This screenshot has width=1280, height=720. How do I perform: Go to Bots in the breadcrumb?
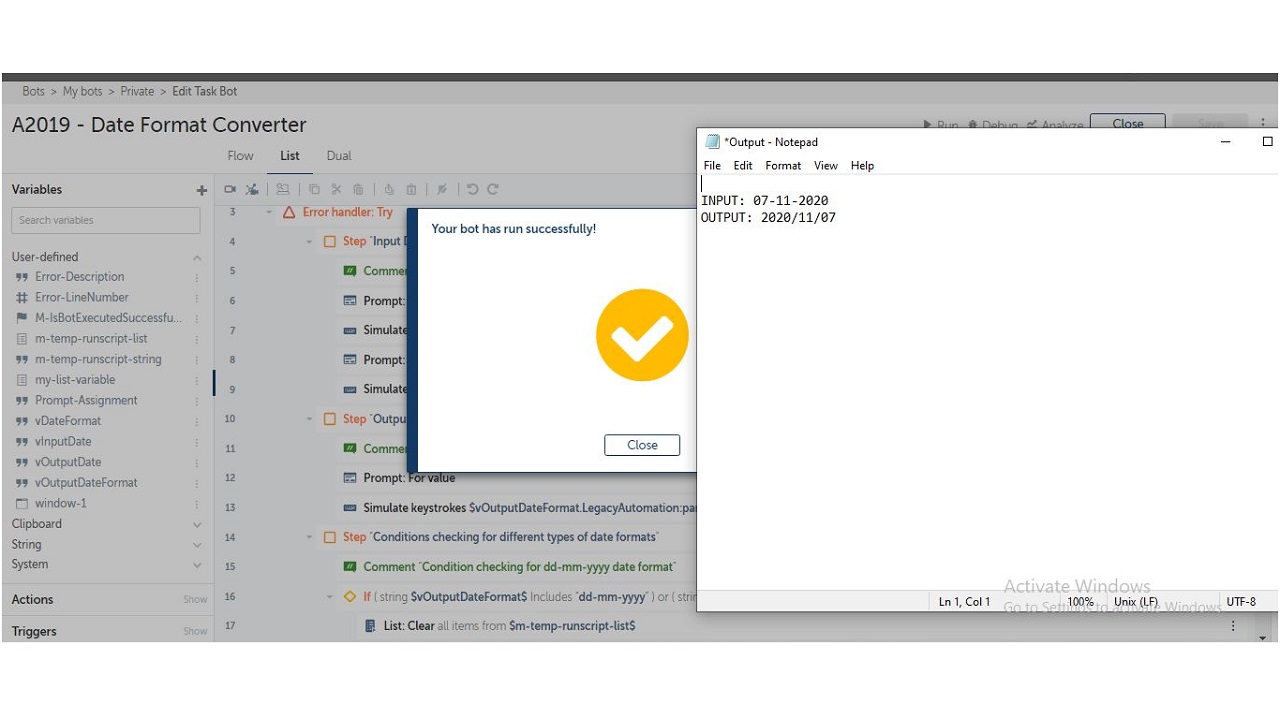(34, 91)
